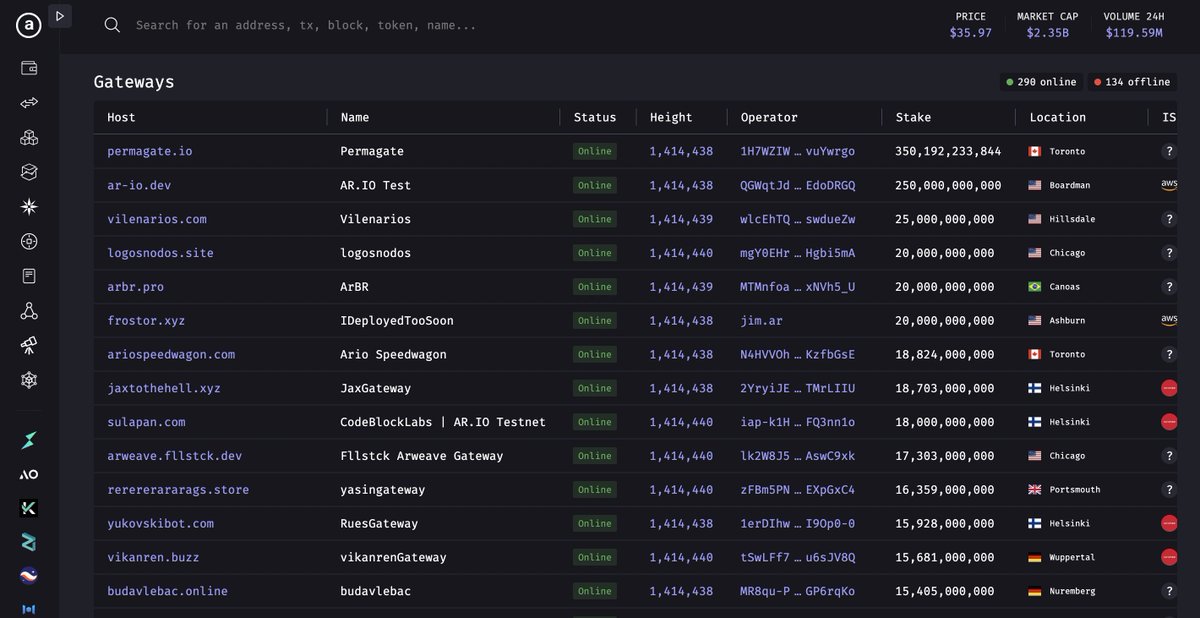
Task: Click the Brazil flag in ArBR row
Action: pos(1035,287)
